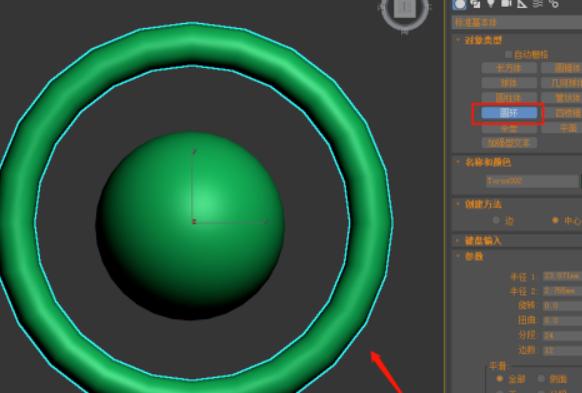Click the highlighted 圆环 button
582x393 pixels.
point(509,113)
